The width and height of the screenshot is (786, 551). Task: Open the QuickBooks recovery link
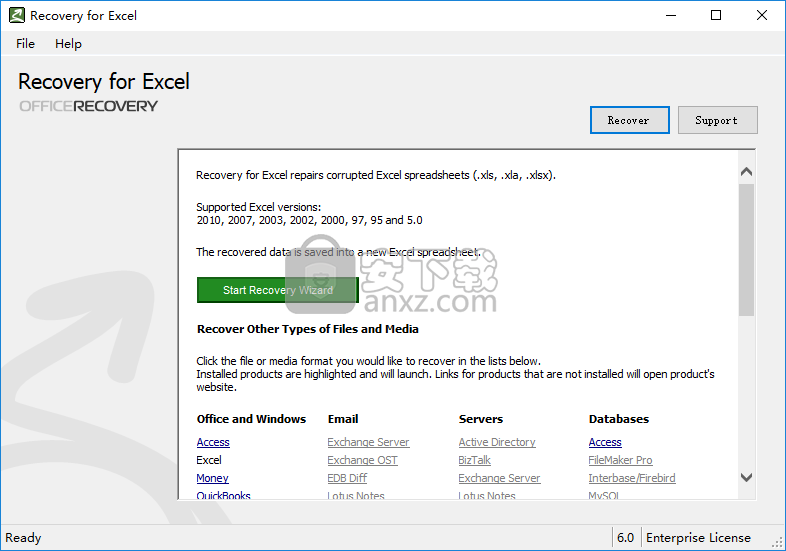pos(224,495)
